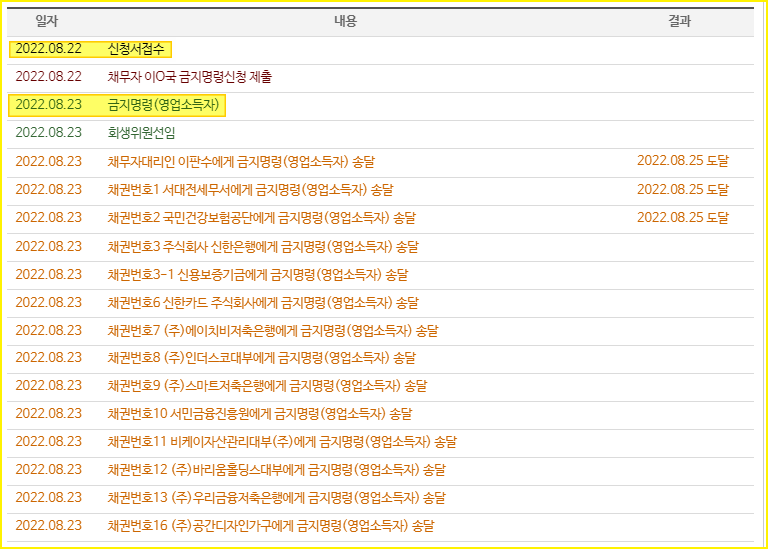Select the 채권번호13 (주)우리금융저축은행 entry

click(277, 498)
